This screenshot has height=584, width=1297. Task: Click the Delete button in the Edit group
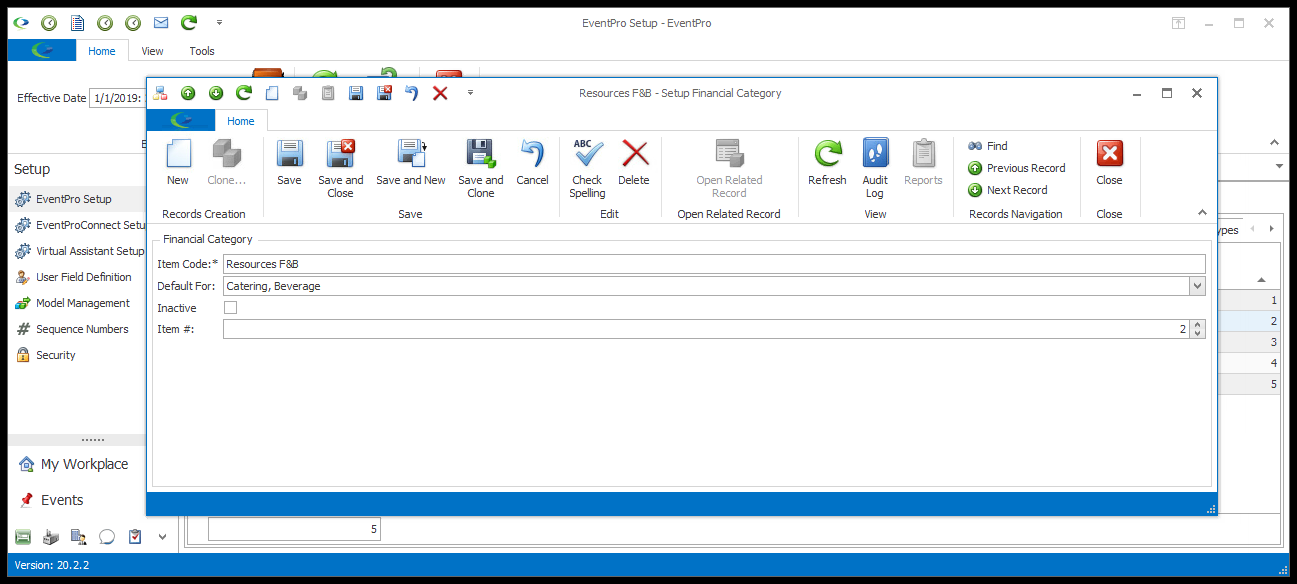pyautogui.click(x=634, y=163)
